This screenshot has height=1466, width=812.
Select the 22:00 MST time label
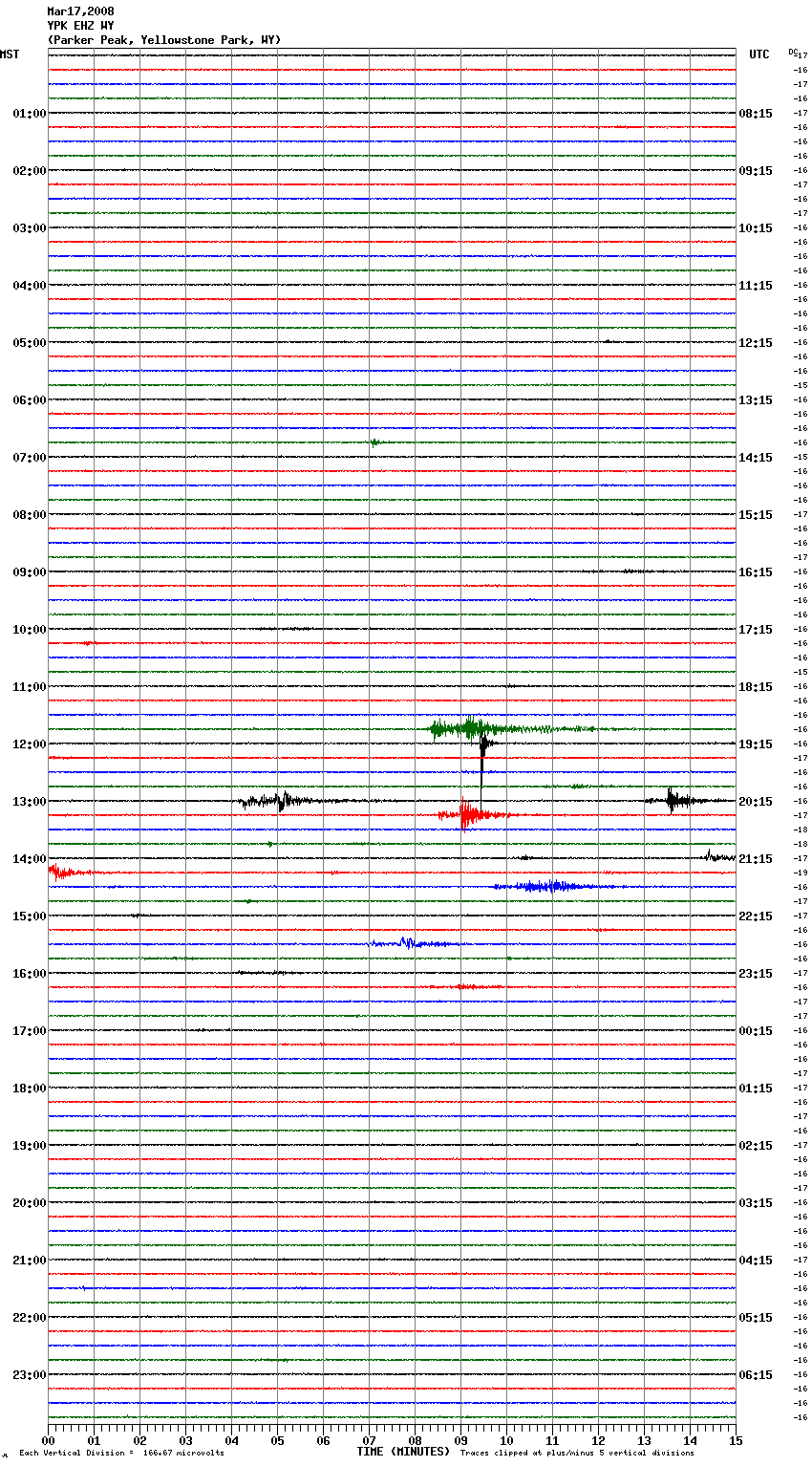pyautogui.click(x=30, y=1318)
